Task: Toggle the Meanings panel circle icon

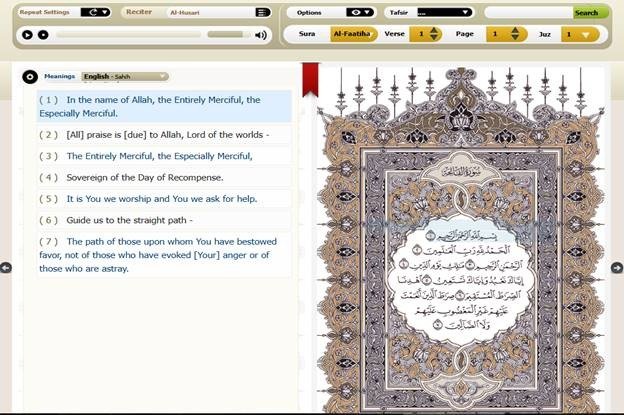Action: click(x=30, y=76)
